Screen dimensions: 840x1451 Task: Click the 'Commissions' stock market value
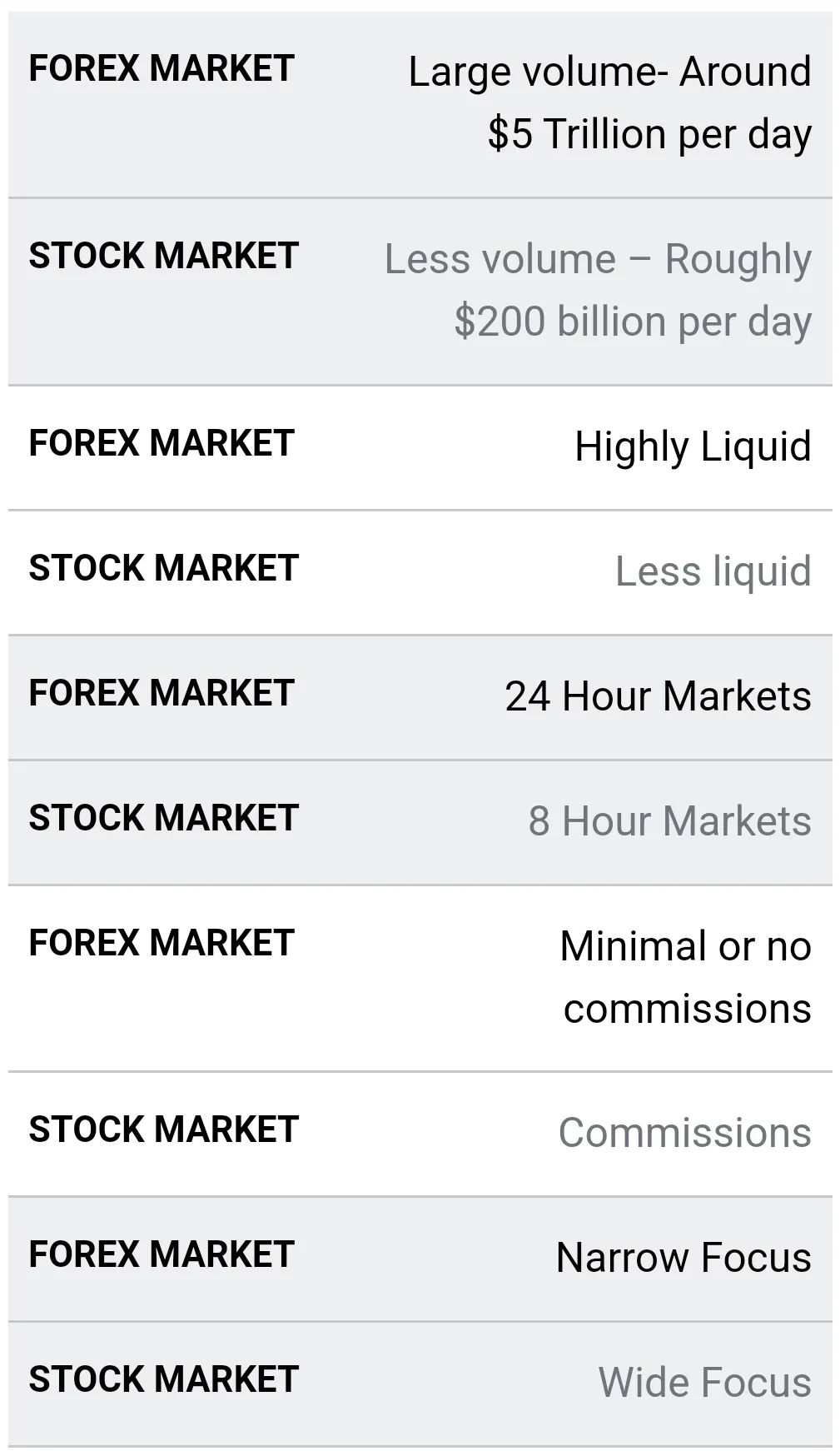[684, 1133]
